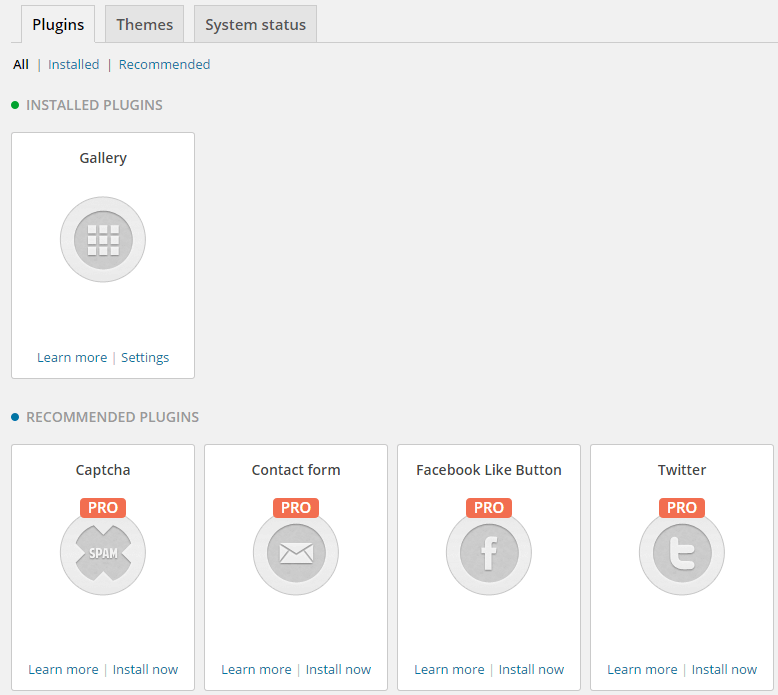Select the Plugins tab

pyautogui.click(x=58, y=25)
